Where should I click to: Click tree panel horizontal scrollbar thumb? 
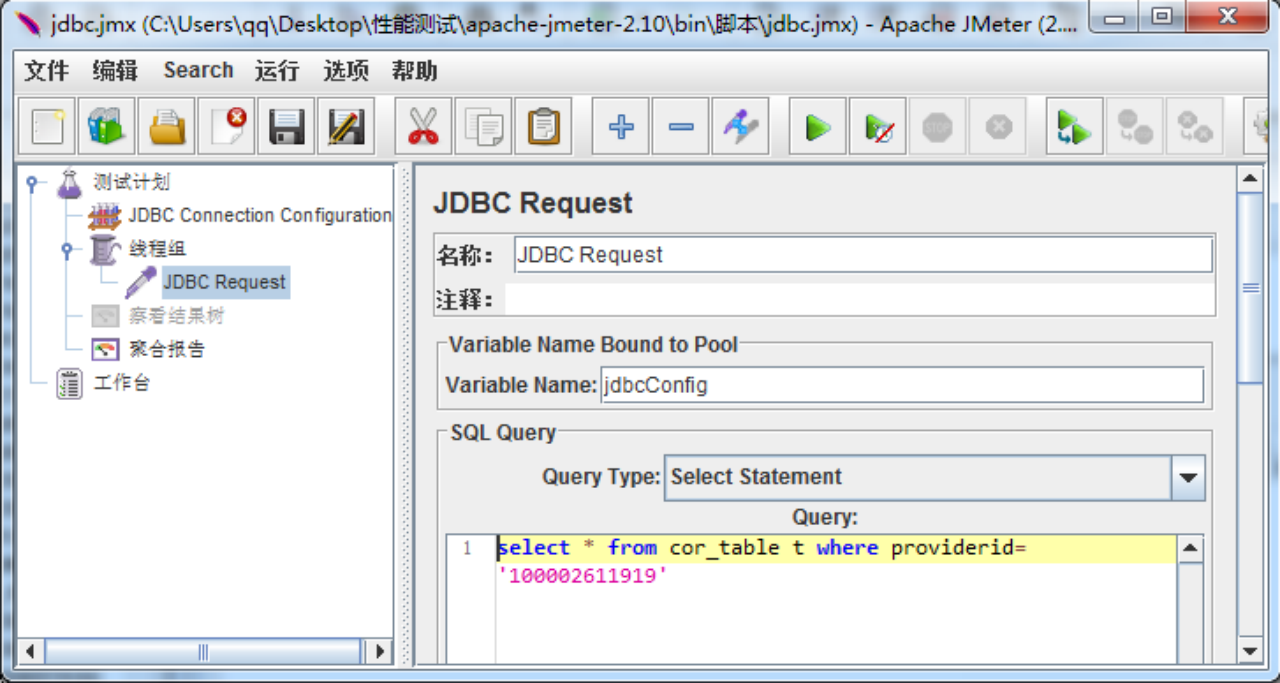203,652
